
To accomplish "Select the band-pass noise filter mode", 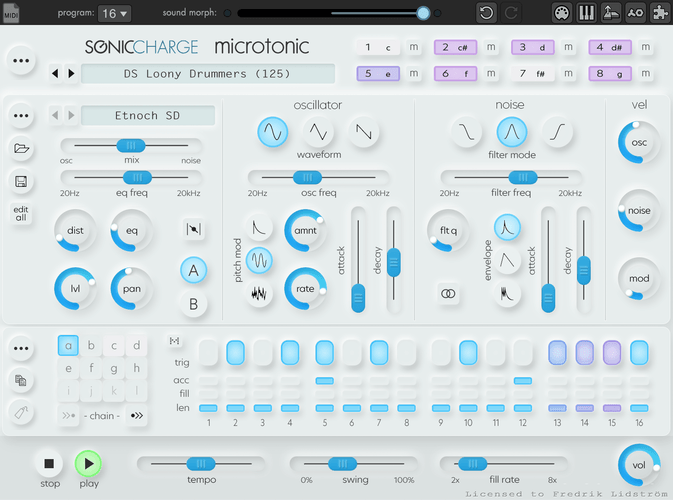I will [x=512, y=132].
